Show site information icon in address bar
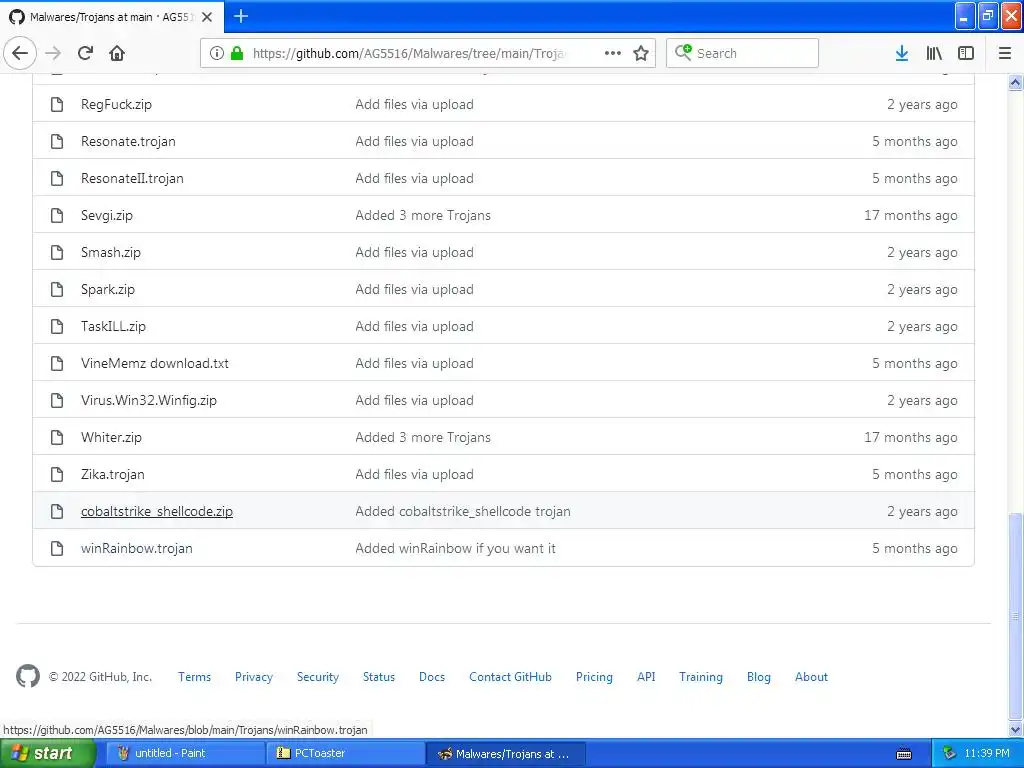Screen dimensions: 1024x768 tap(217, 53)
